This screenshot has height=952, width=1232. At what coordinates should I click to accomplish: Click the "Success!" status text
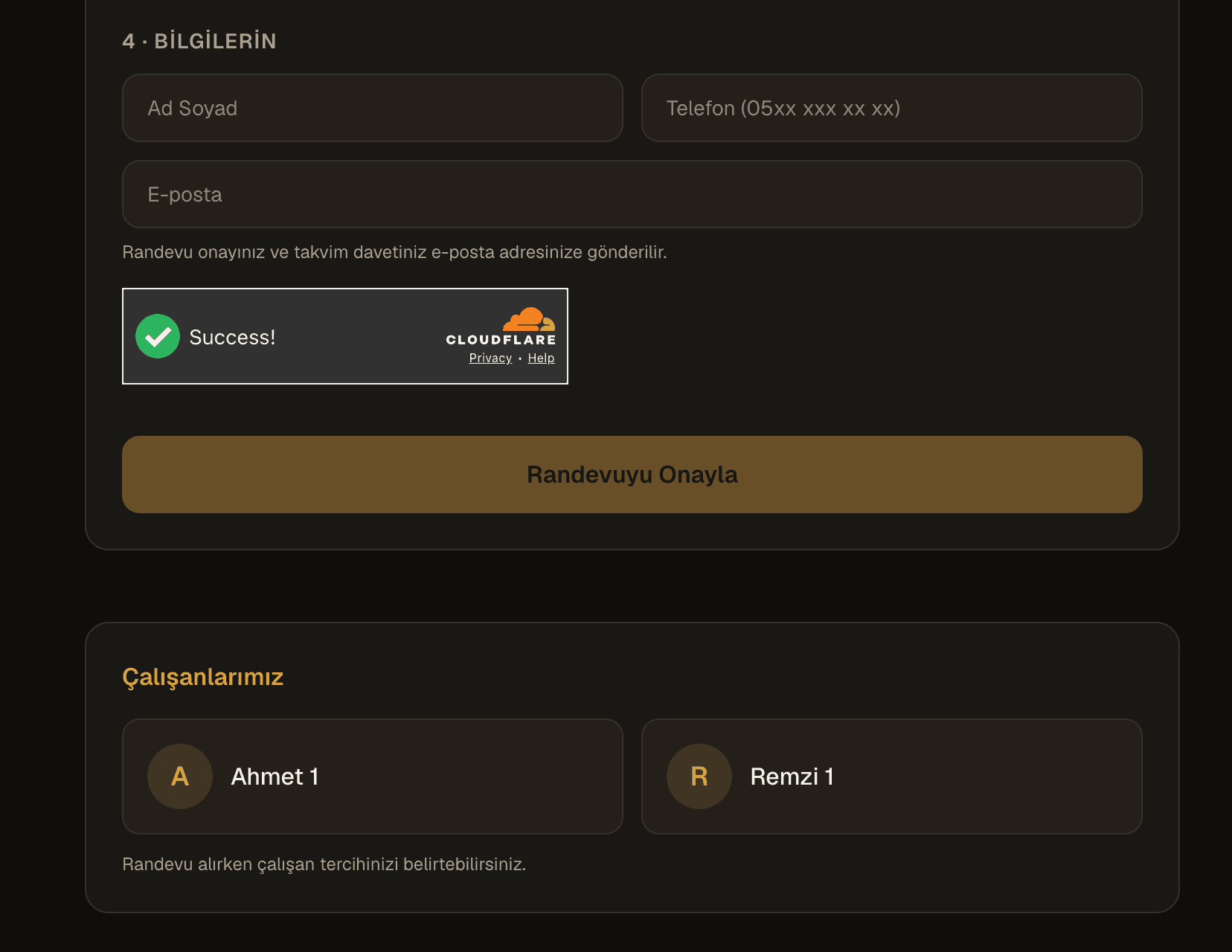point(232,337)
